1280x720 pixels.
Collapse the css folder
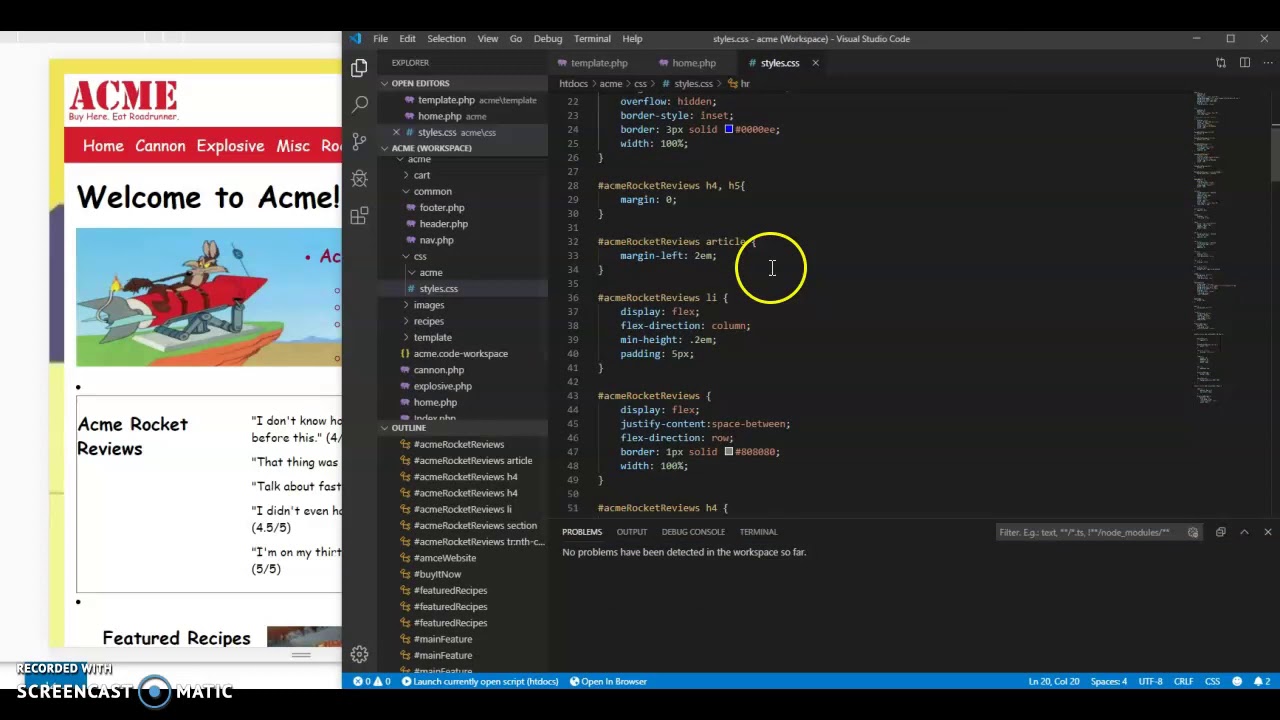[x=420, y=256]
